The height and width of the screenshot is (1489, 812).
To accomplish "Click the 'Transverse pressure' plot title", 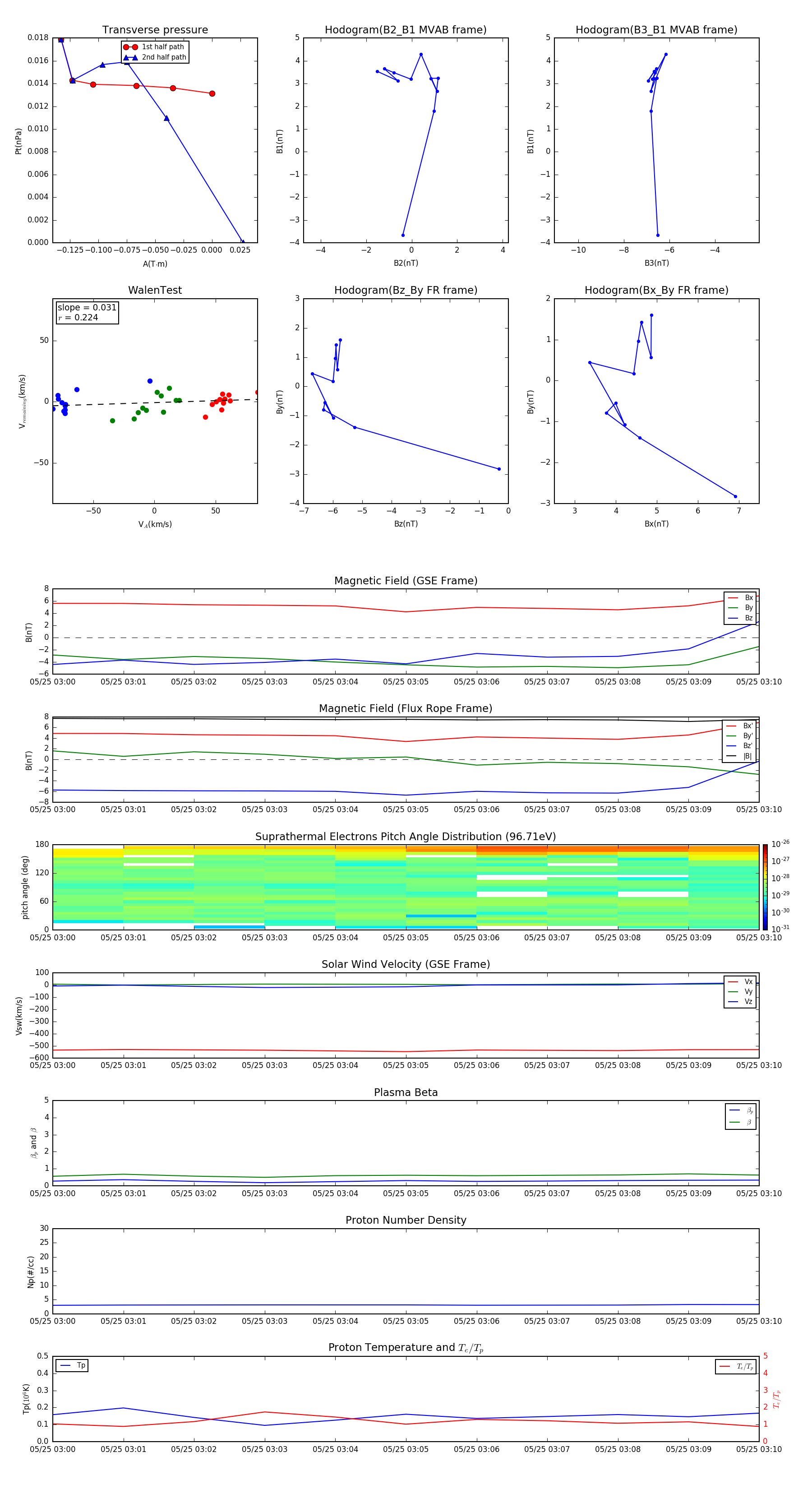I will click(155, 30).
